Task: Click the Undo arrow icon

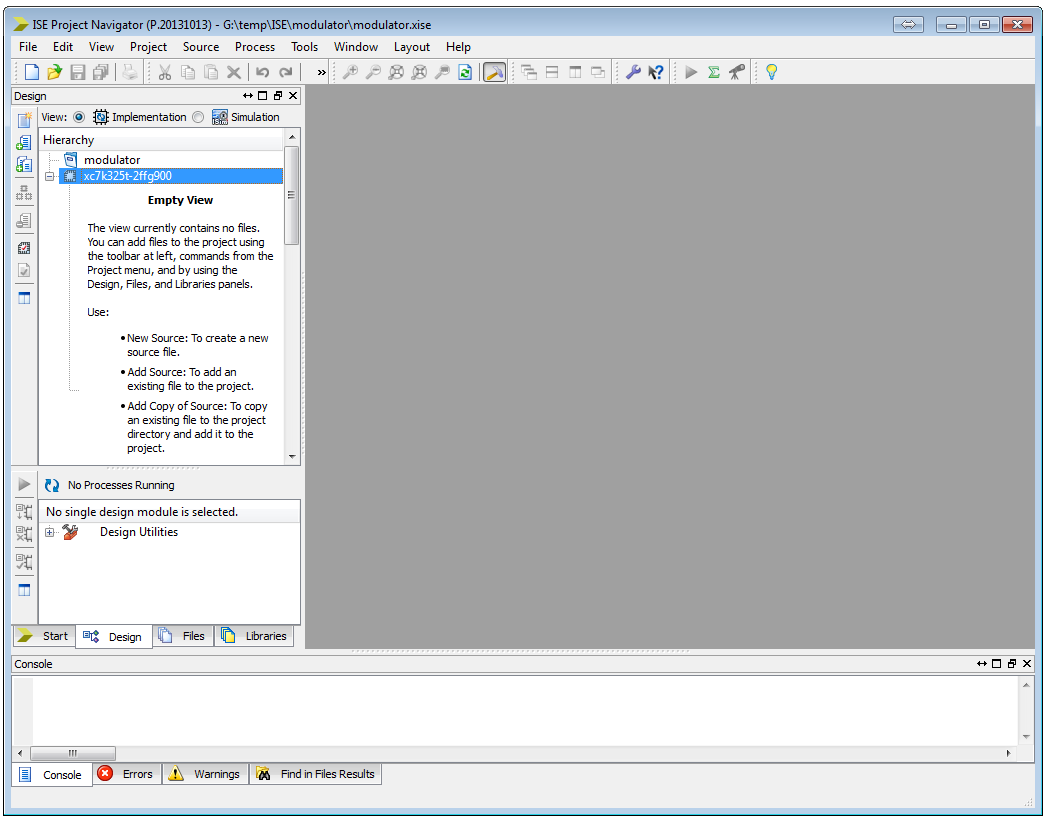Action: pos(263,72)
